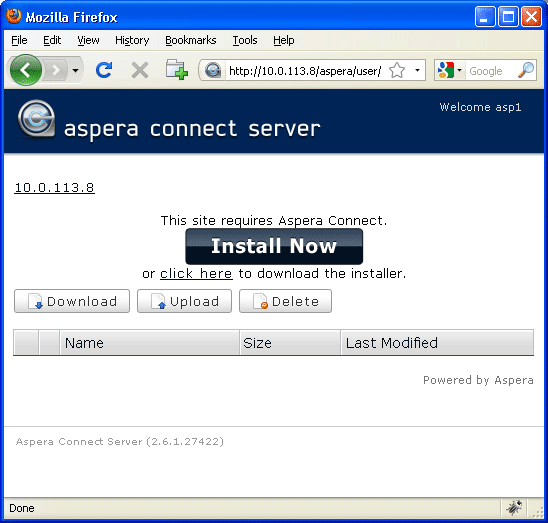The height and width of the screenshot is (523, 548).
Task: Go back with the green Back arrow
Action: pyautogui.click(x=26, y=70)
